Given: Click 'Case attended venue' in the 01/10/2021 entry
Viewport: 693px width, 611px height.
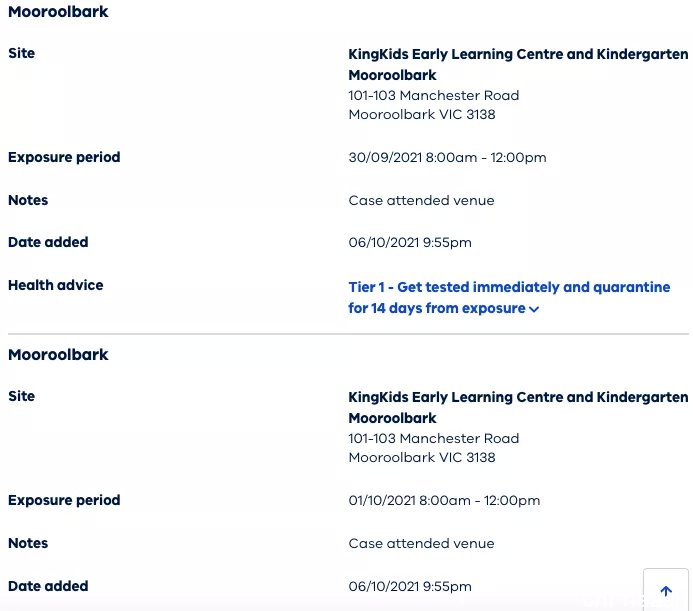Looking at the screenshot, I should coord(421,543).
